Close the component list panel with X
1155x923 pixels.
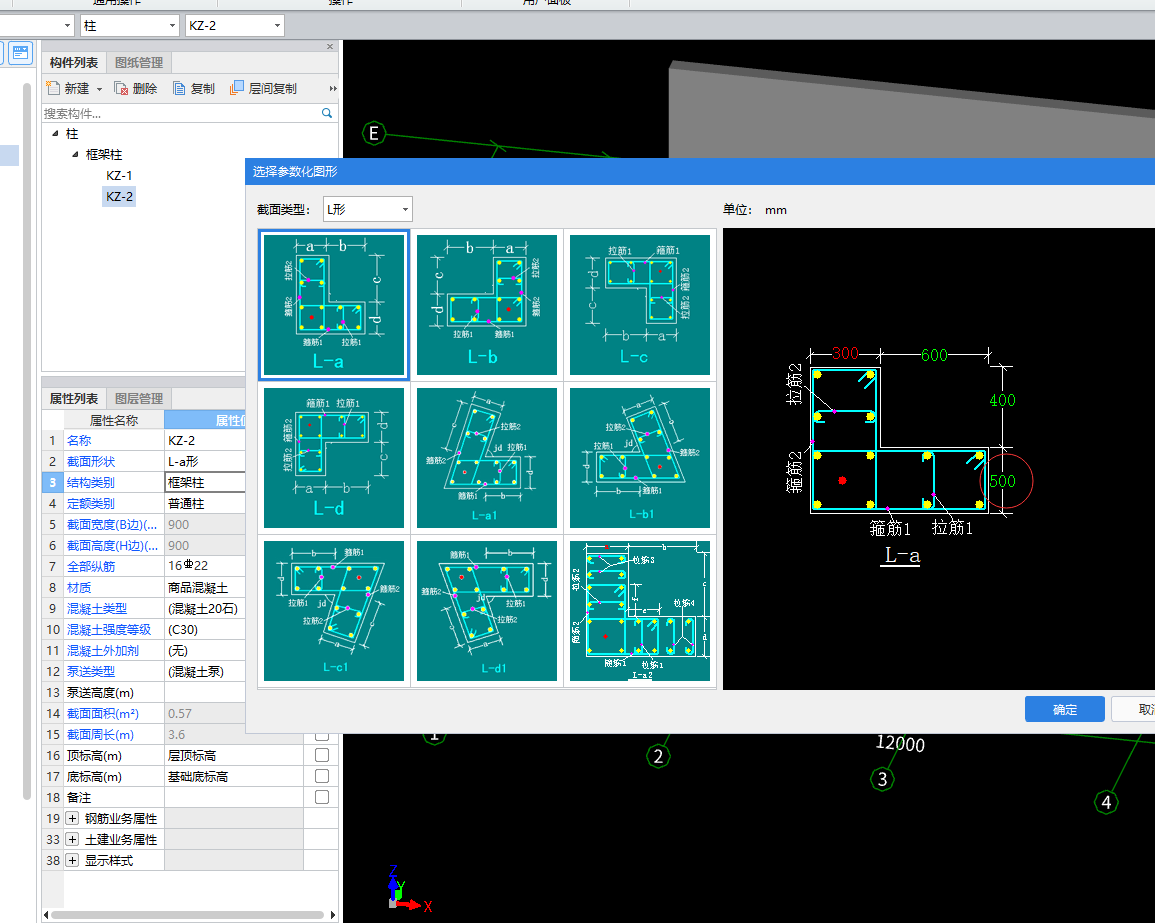[x=330, y=46]
